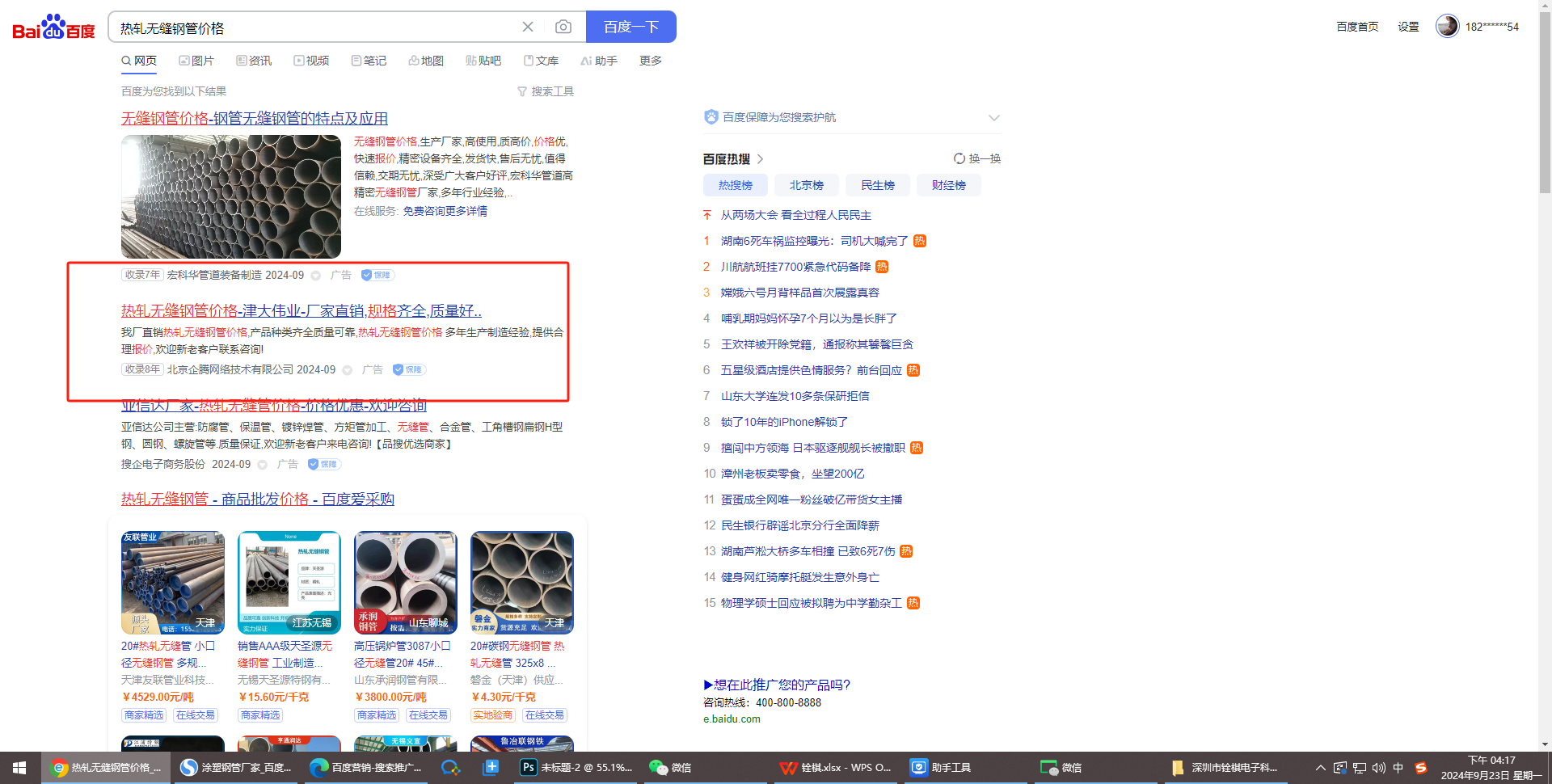Open 百度首页 link
This screenshot has width=1552, height=784.
click(x=1357, y=27)
